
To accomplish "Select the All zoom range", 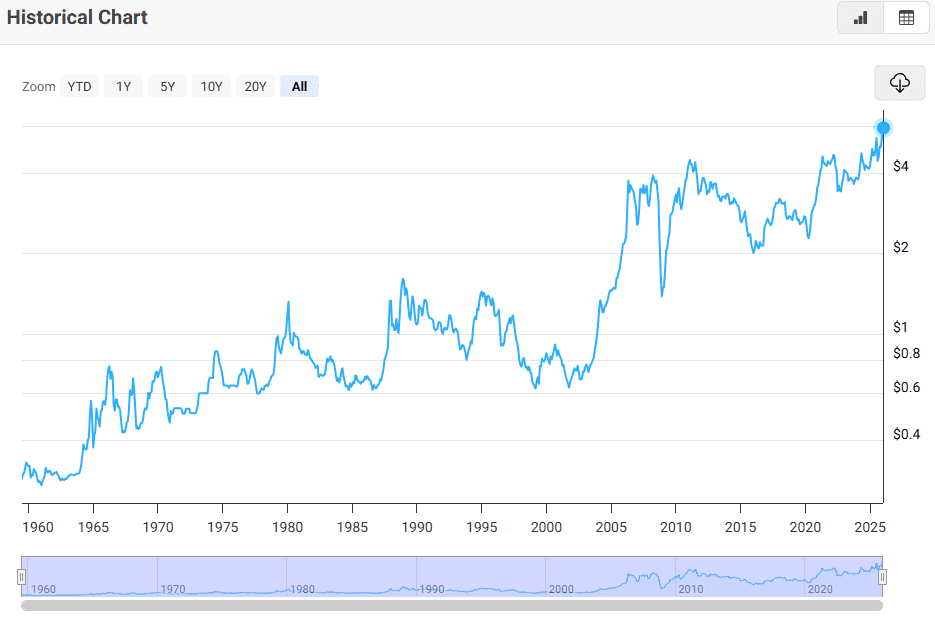I will click(x=299, y=86).
